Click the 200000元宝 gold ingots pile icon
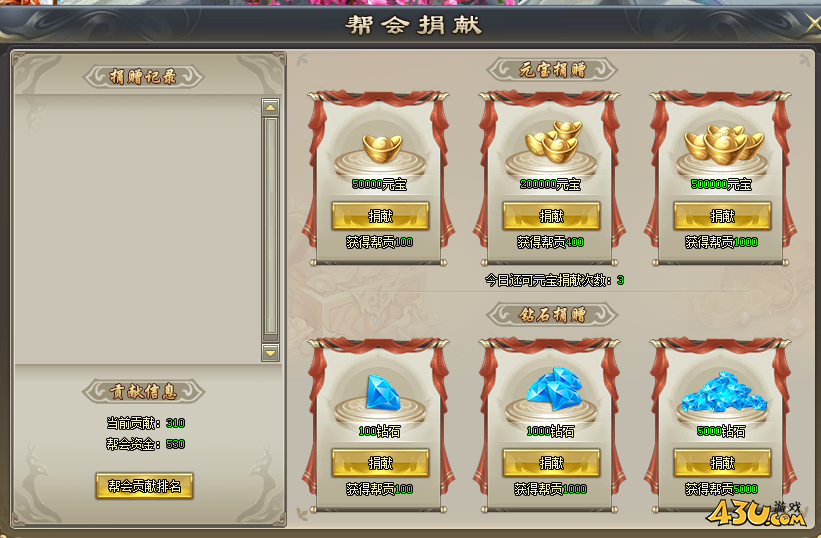This screenshot has width=821, height=538. coord(553,141)
